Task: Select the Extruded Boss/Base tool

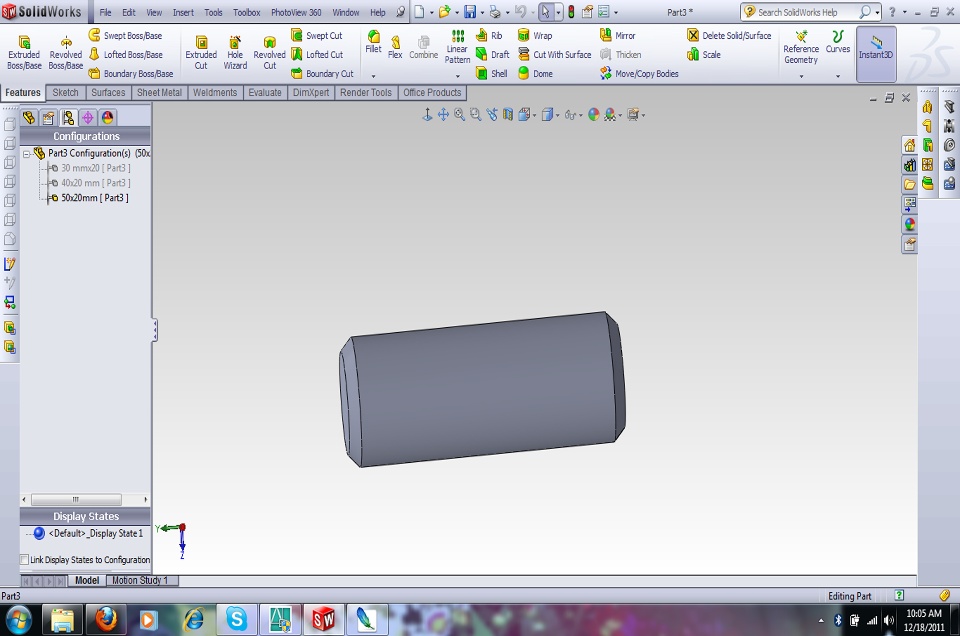Action: [23, 52]
